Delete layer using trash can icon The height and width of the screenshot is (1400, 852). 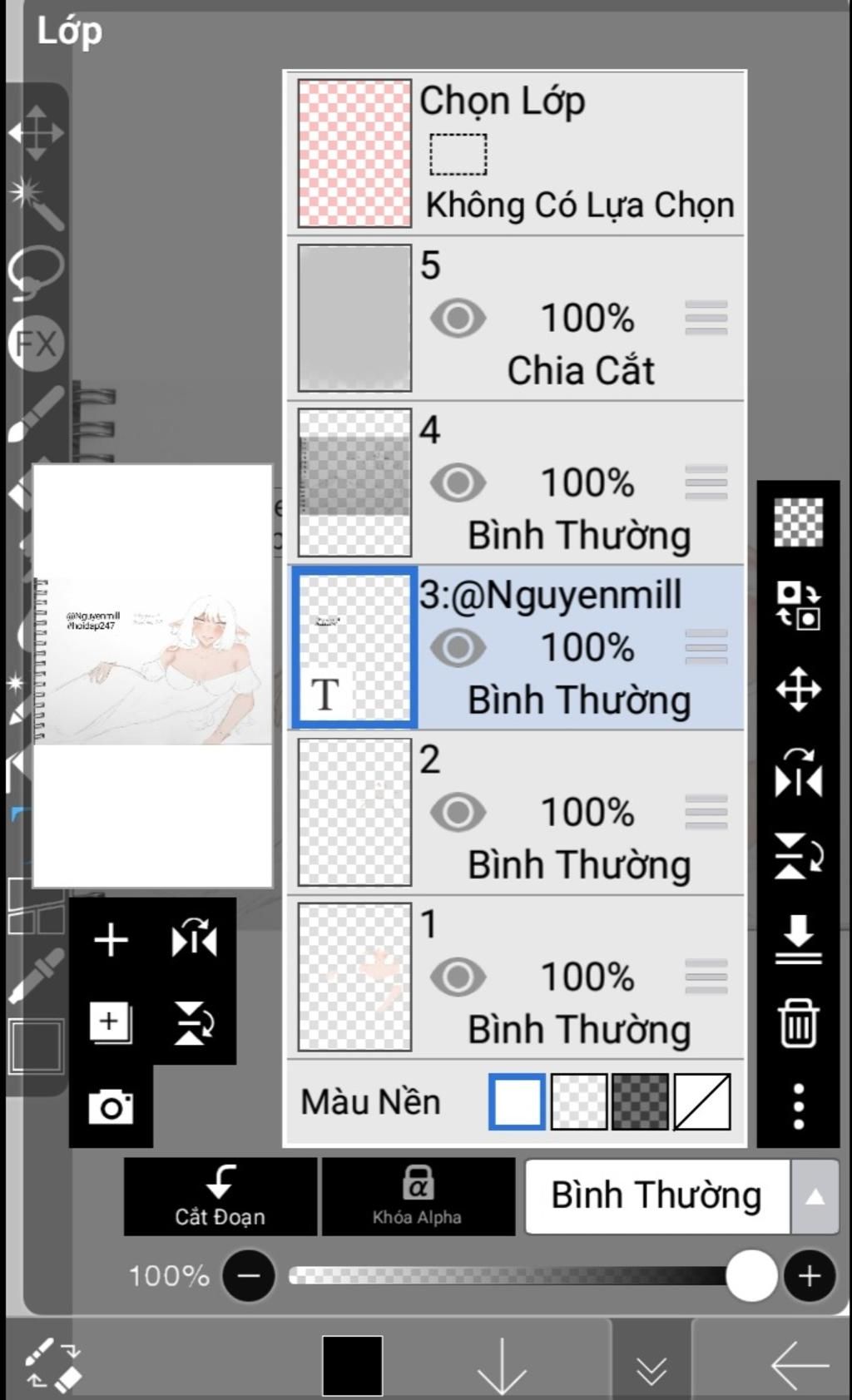[799, 1022]
